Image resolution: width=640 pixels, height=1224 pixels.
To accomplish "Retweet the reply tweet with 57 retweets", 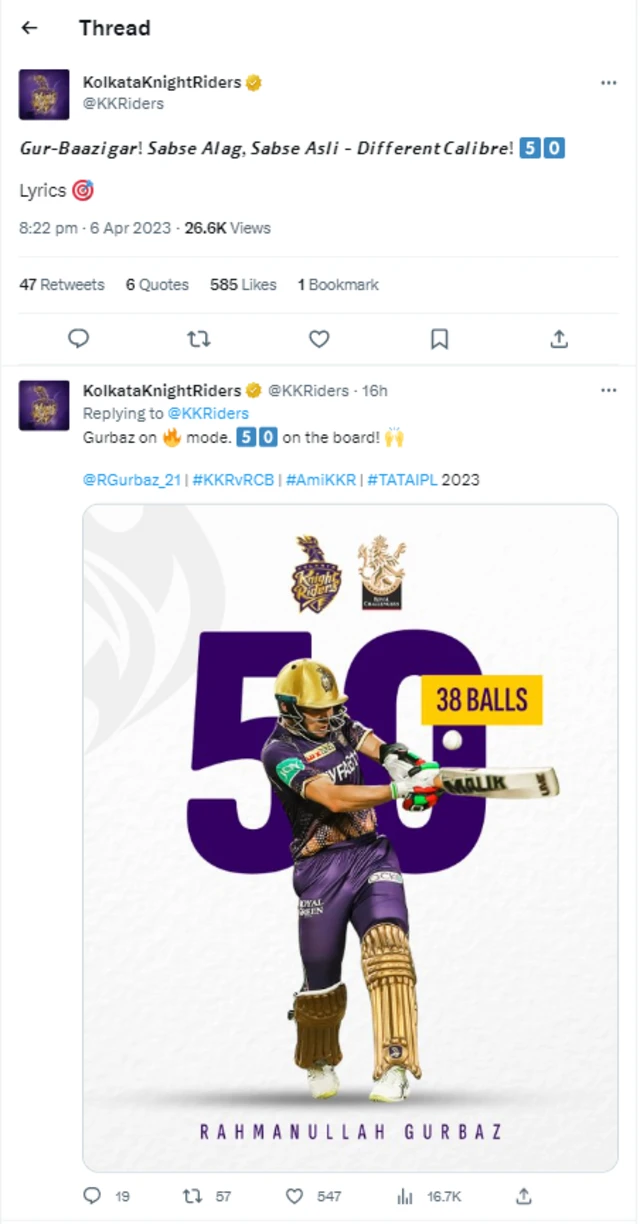I will [193, 1196].
